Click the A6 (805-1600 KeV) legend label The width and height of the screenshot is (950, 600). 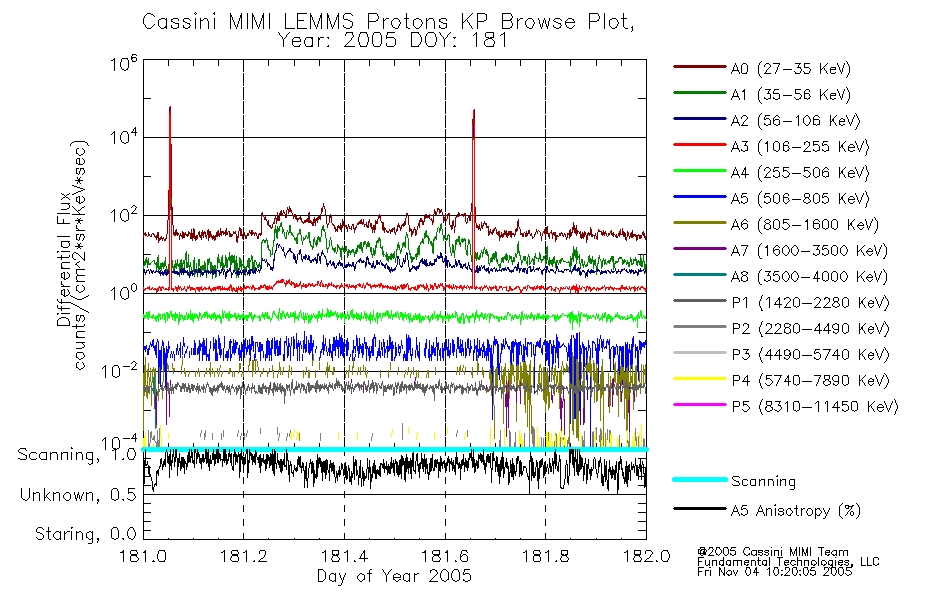click(x=805, y=225)
